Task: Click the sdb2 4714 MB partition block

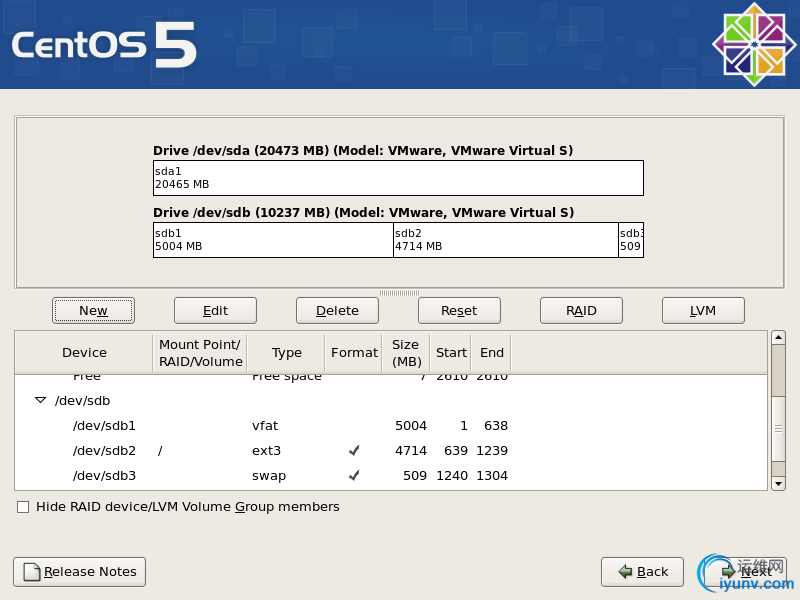Action: (506, 240)
